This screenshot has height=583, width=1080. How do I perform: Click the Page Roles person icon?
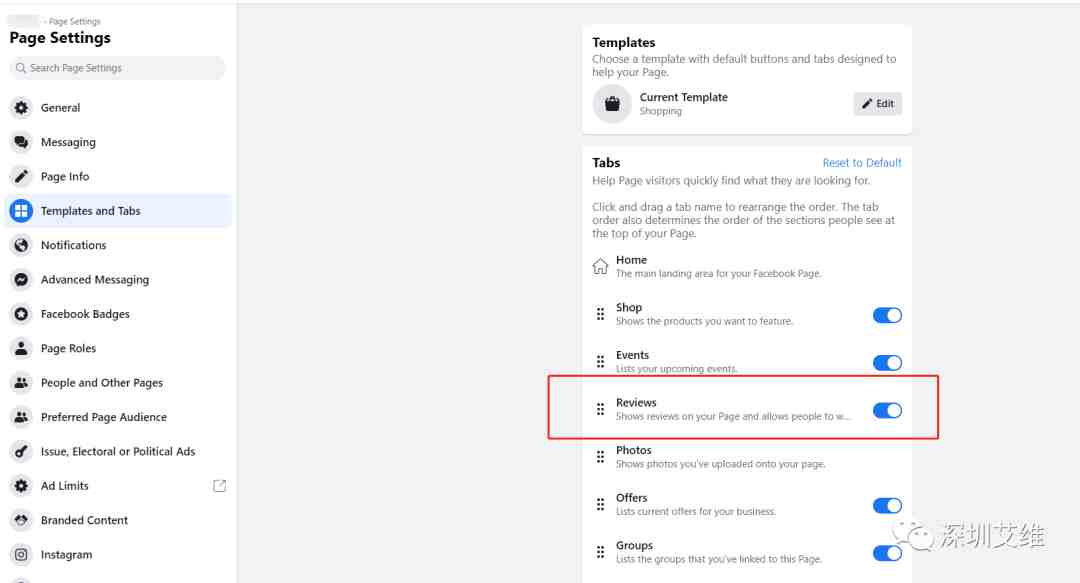click(x=21, y=349)
